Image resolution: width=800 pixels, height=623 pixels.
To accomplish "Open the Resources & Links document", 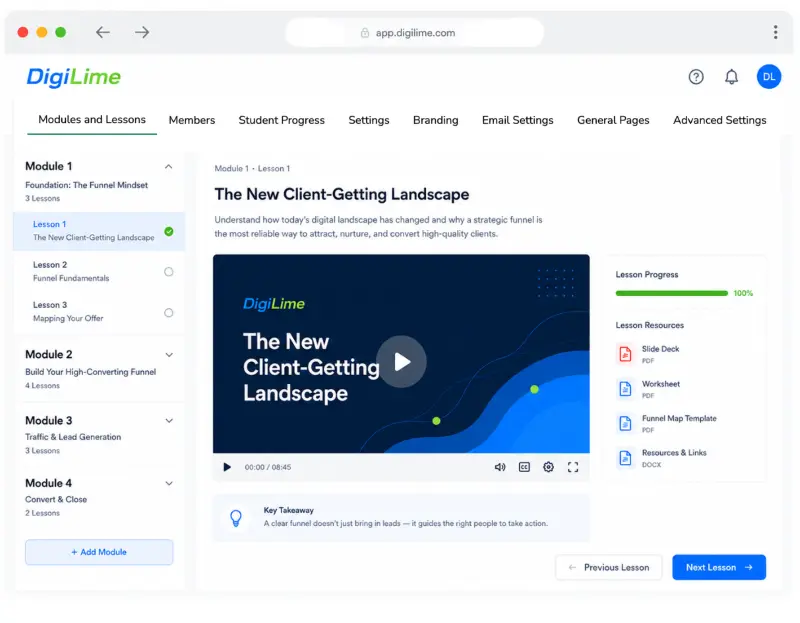I will point(674,453).
